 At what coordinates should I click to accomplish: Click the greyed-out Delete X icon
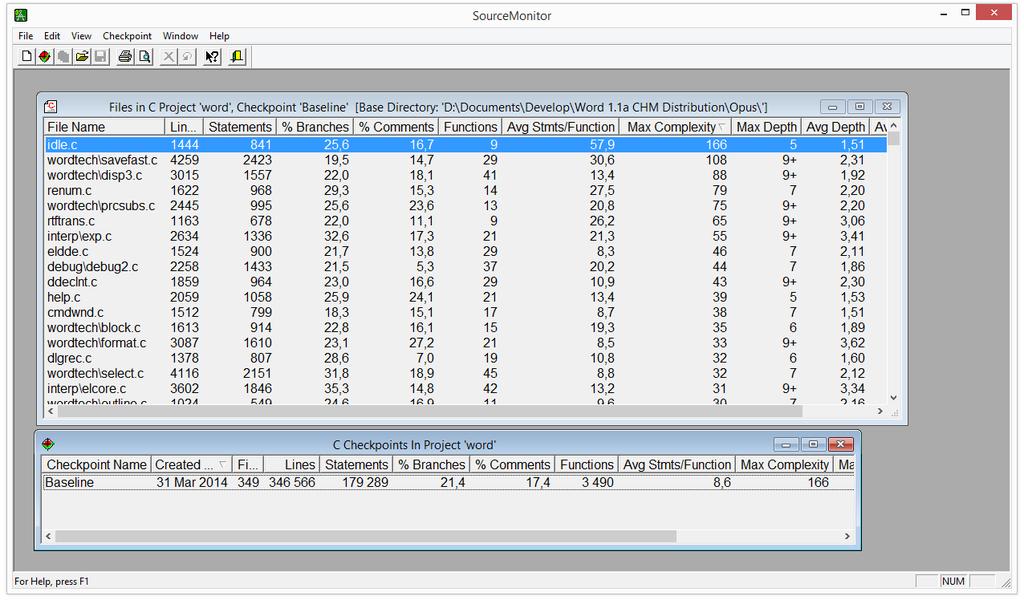click(x=168, y=57)
